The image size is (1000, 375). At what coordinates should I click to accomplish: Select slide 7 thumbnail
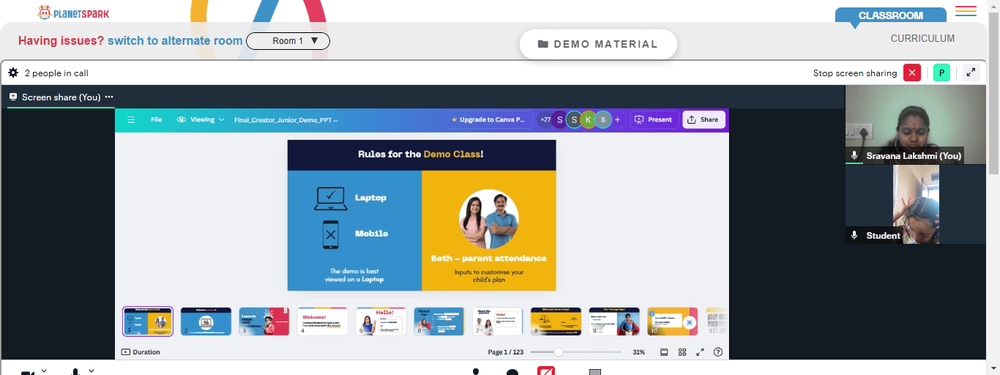pos(497,321)
